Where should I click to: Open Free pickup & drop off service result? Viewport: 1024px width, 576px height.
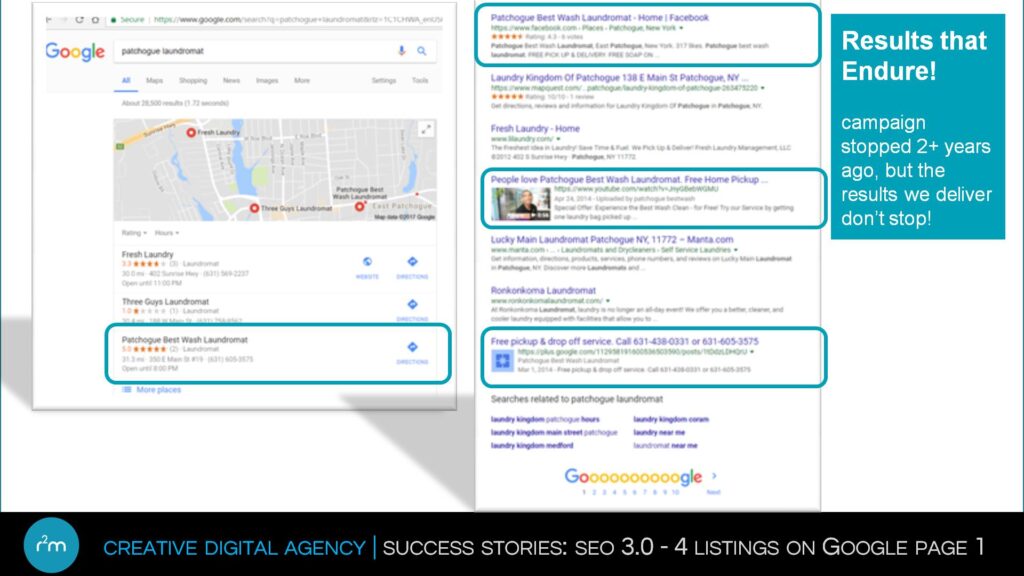[624, 342]
